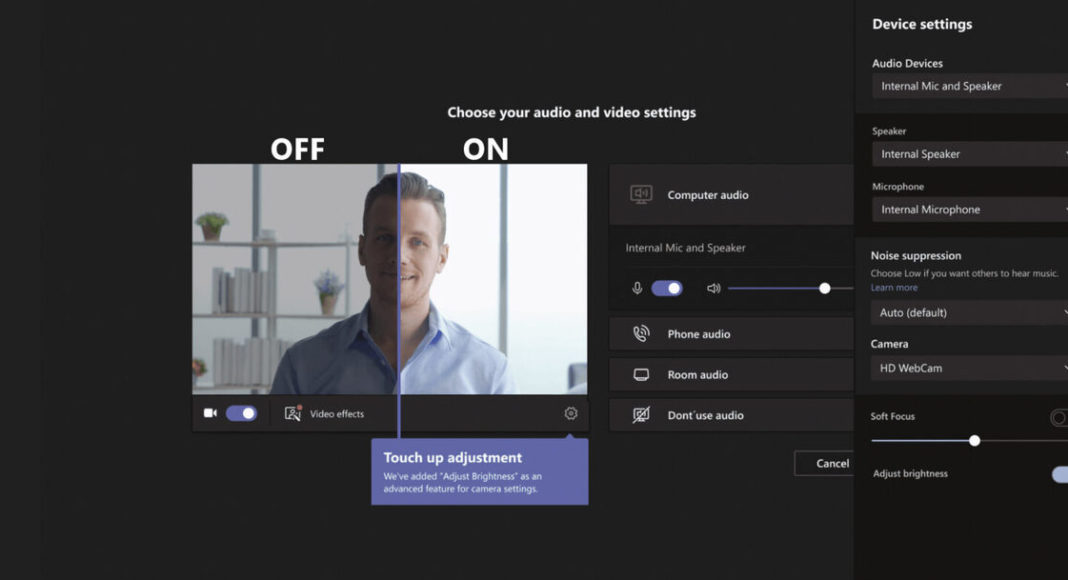Screen dimensions: 1068x580
Task: Click the Internal Mic and Speaker label
Action: (685, 248)
